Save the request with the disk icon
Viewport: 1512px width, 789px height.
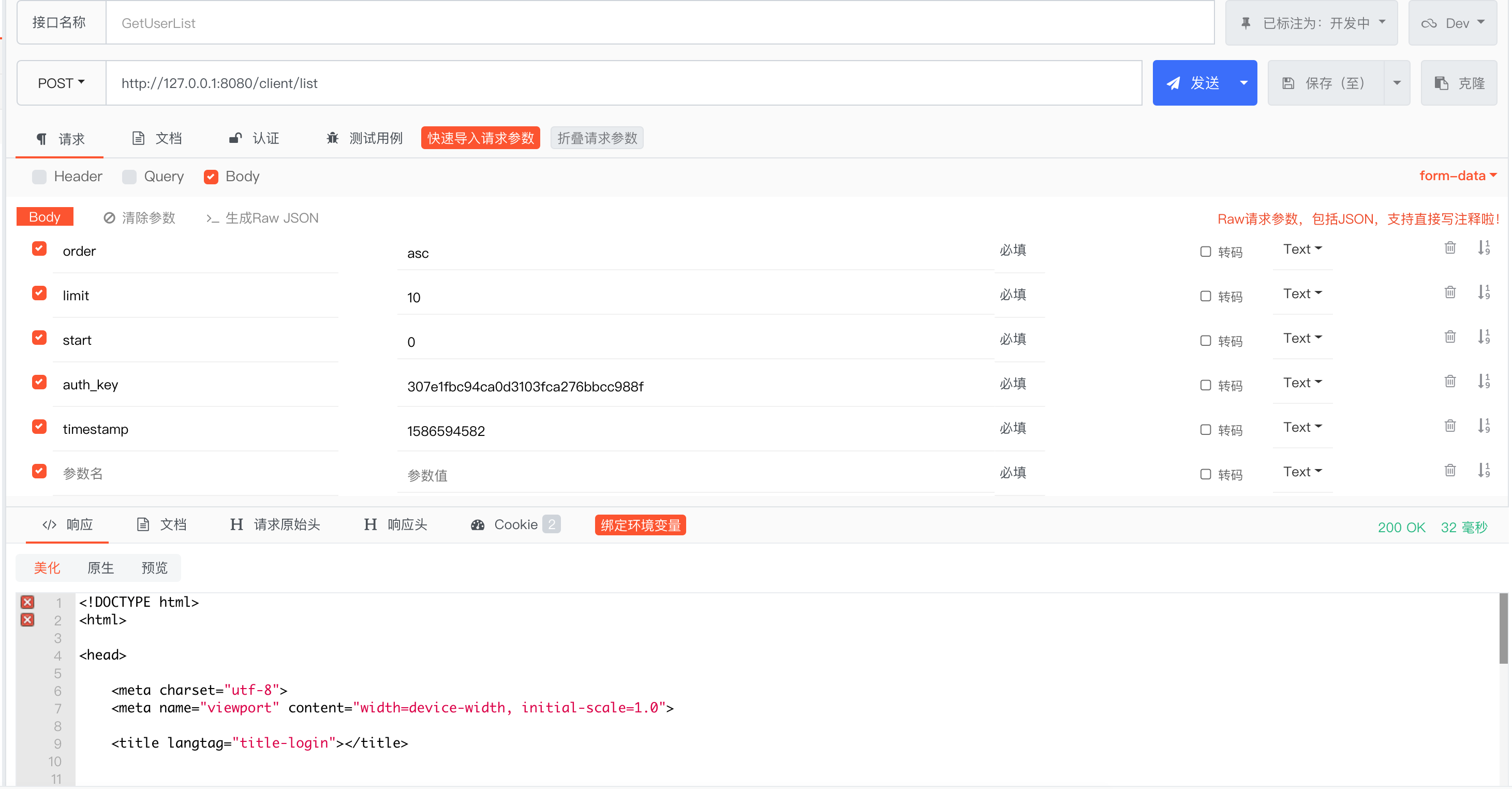pos(1288,82)
